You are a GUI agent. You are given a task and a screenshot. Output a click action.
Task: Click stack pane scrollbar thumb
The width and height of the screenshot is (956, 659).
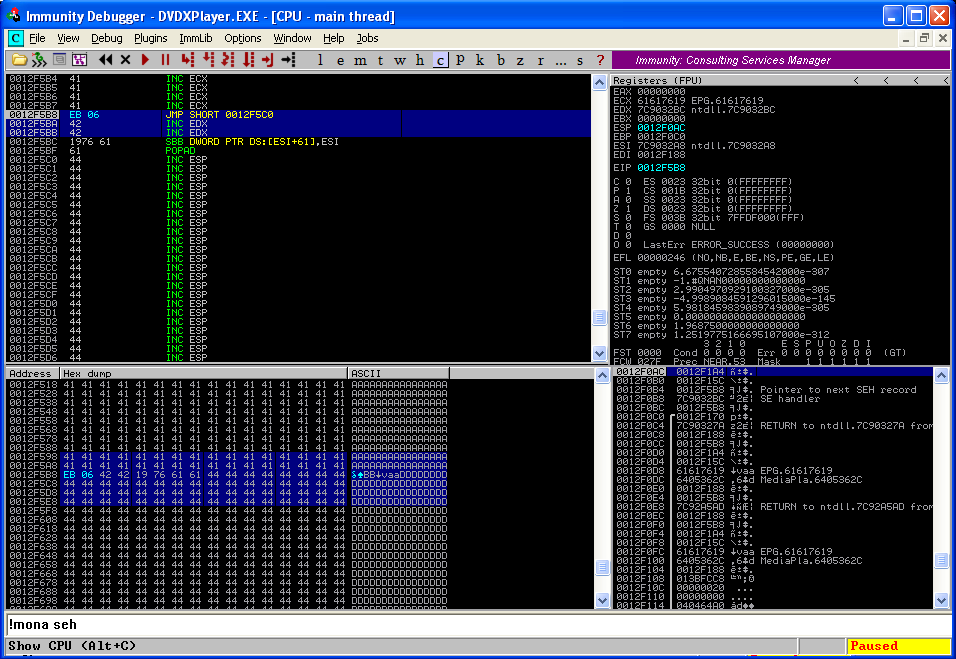[x=941, y=561]
